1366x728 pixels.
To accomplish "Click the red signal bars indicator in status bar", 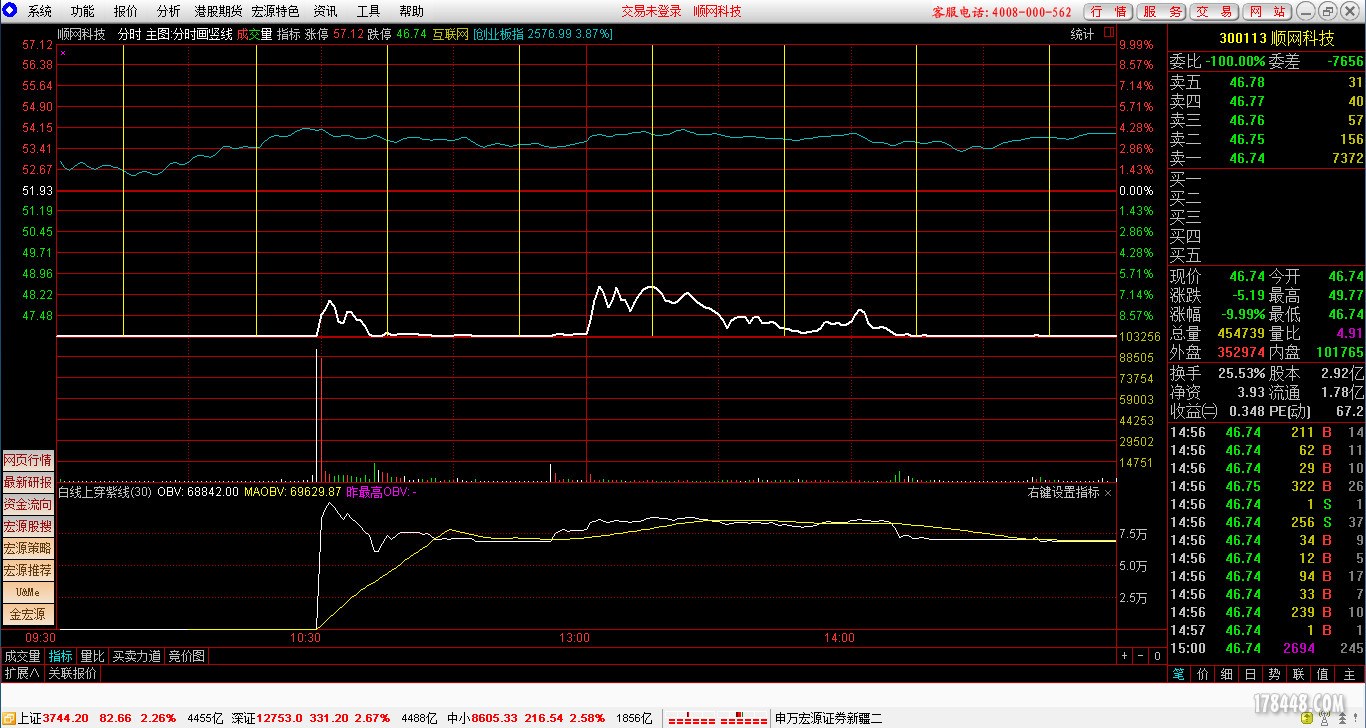I will click(718, 718).
